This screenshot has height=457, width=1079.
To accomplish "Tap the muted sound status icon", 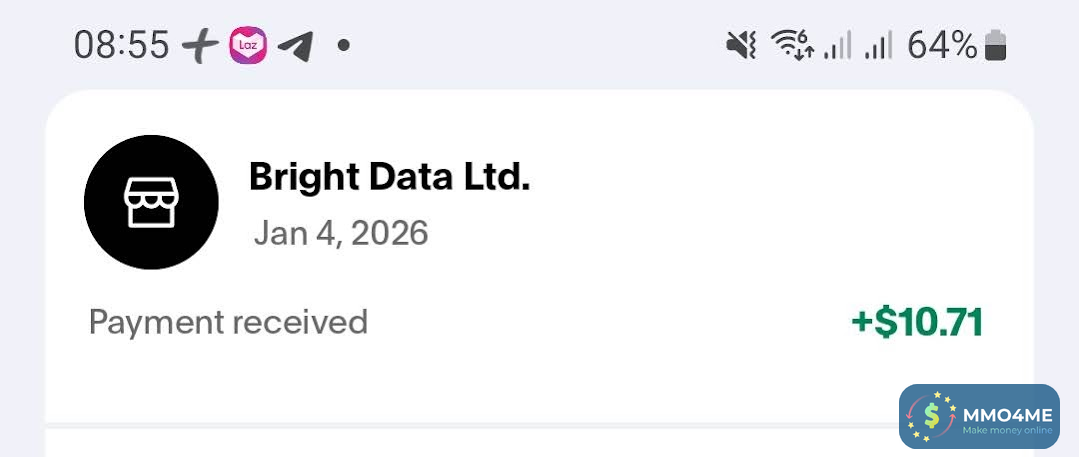I will 741,45.
